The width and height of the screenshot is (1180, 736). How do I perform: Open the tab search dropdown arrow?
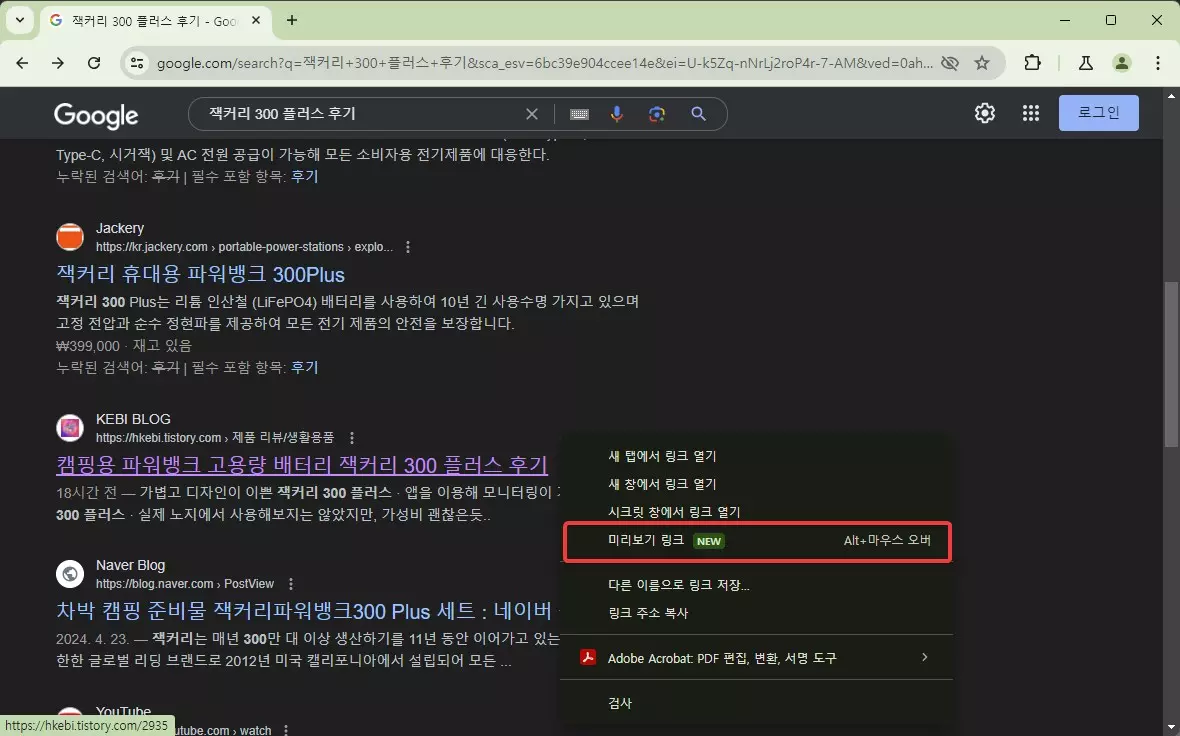(20, 20)
